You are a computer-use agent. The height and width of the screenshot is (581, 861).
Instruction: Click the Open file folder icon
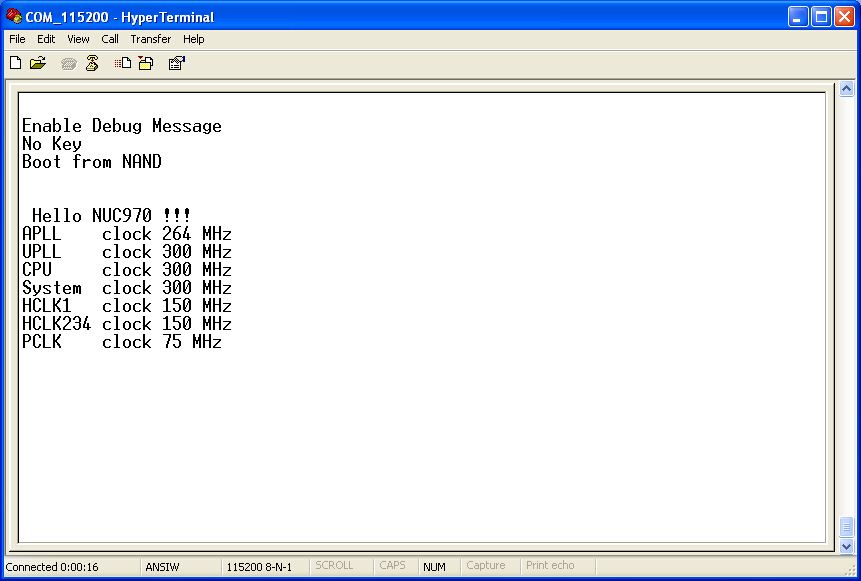click(x=38, y=63)
